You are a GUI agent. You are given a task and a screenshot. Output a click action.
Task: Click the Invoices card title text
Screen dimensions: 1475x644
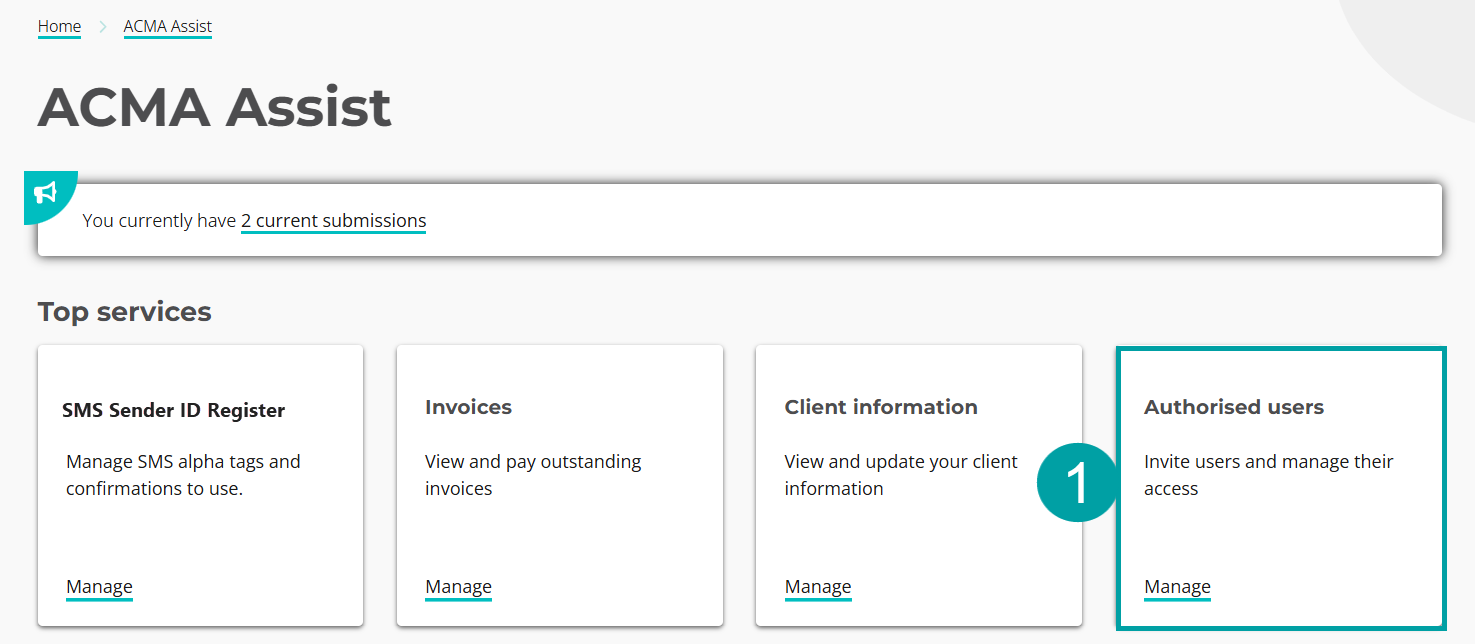point(468,406)
